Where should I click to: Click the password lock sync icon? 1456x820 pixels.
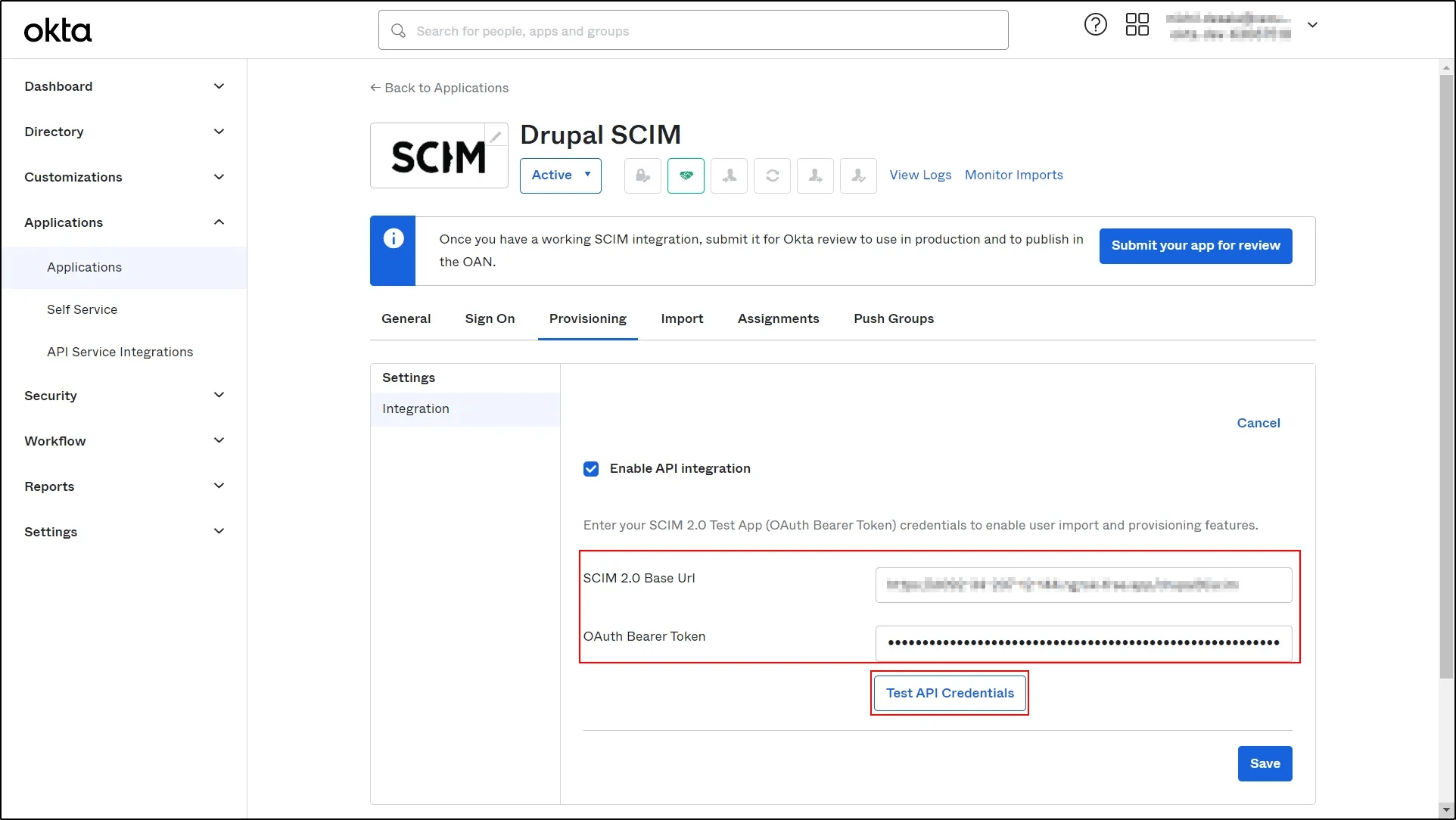pos(642,175)
